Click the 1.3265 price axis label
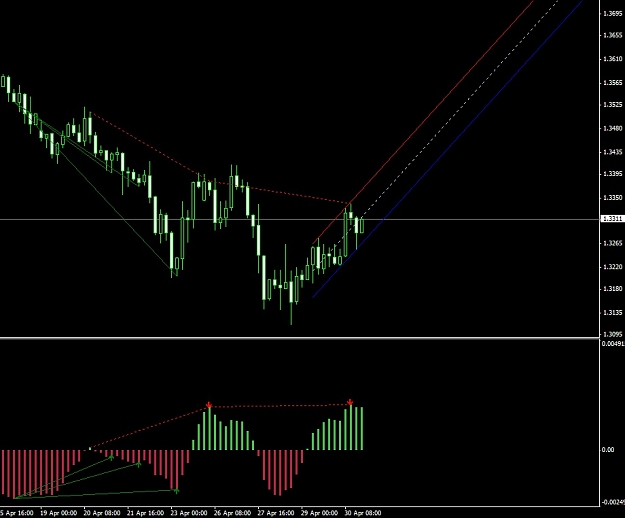 [613, 243]
